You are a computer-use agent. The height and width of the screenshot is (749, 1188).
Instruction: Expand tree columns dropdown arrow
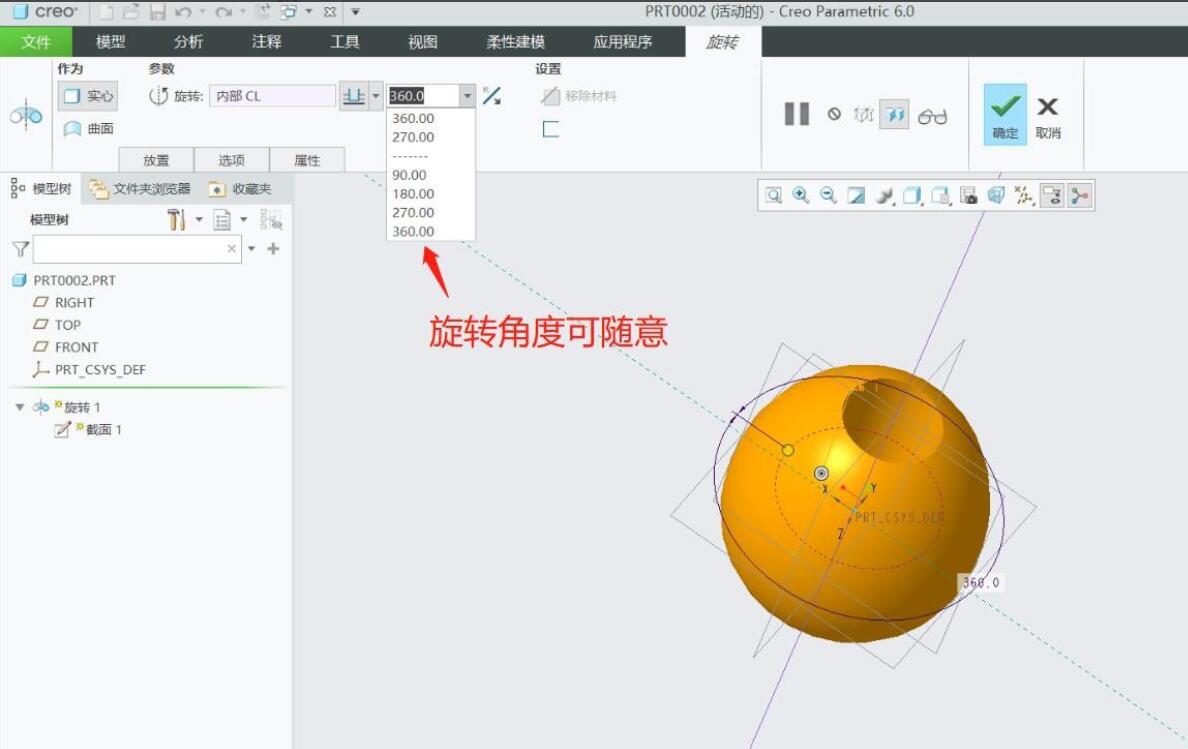[x=244, y=220]
